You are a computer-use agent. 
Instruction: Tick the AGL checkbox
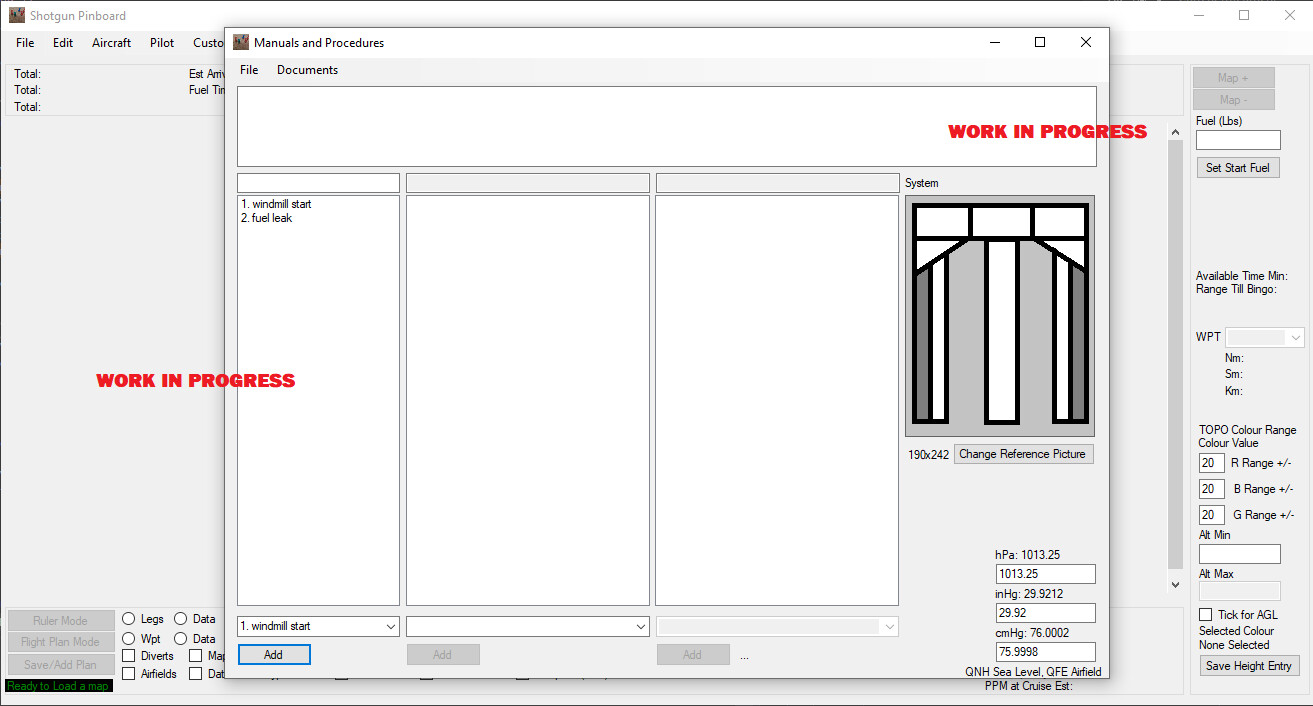1204,614
